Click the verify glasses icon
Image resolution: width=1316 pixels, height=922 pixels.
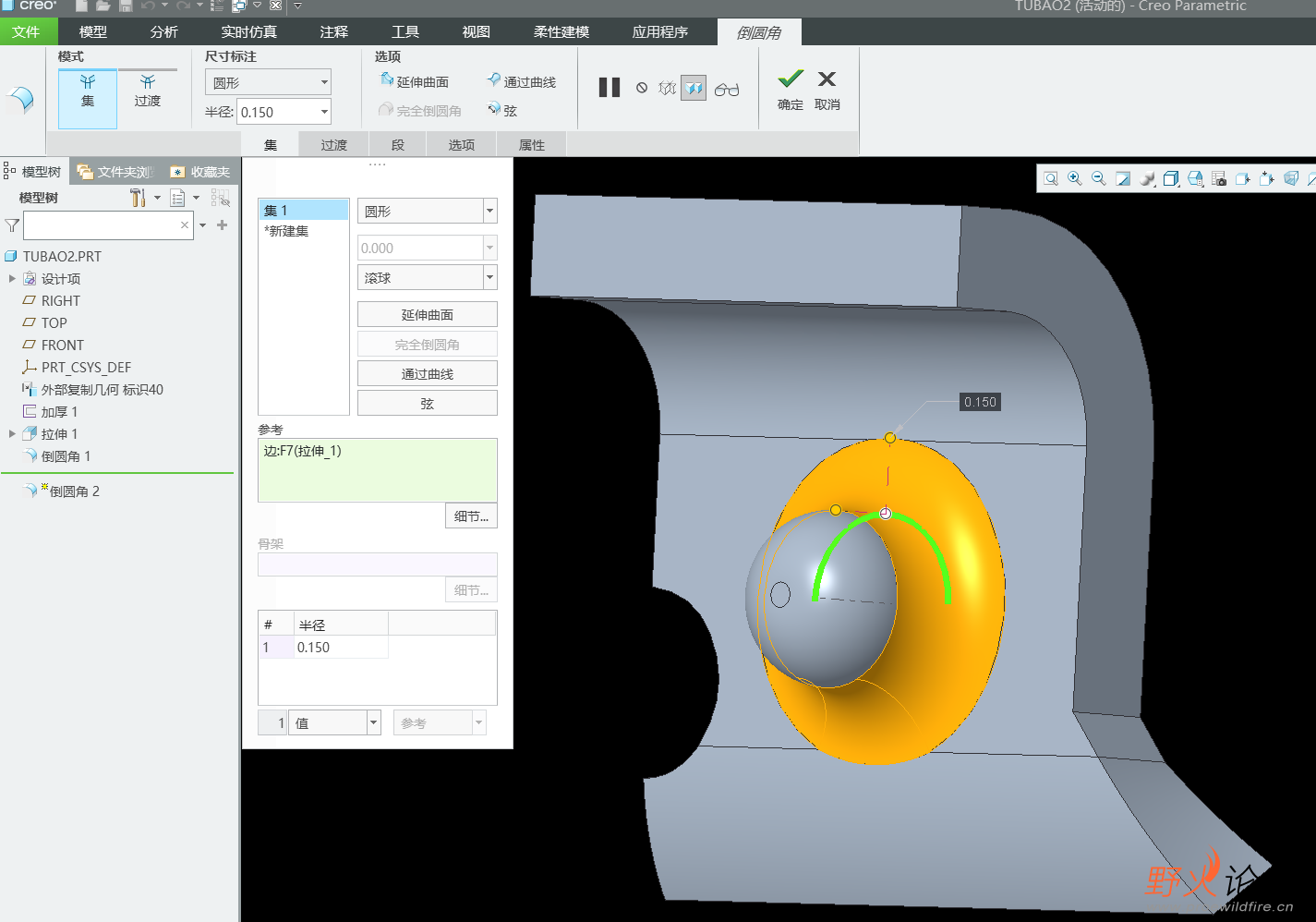point(727,89)
